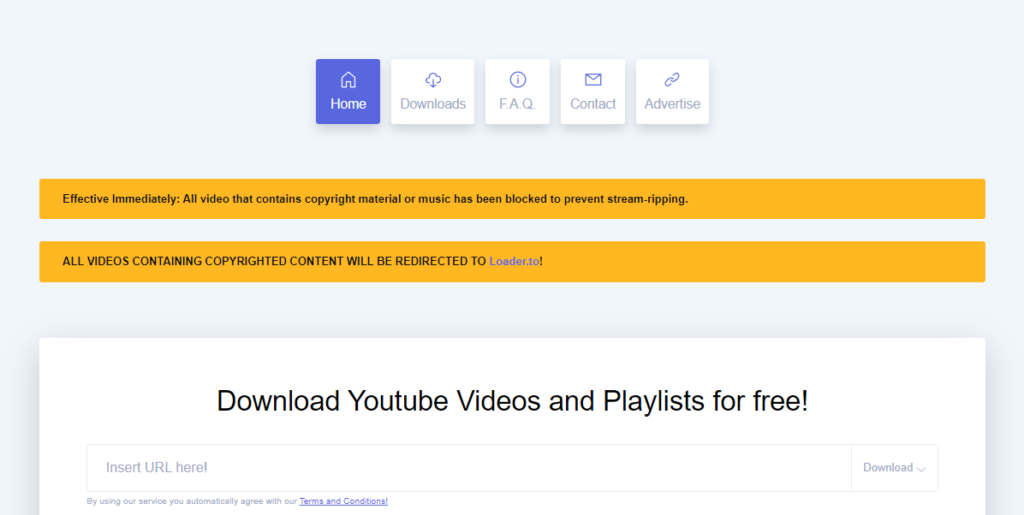Image resolution: width=1024 pixels, height=515 pixels.
Task: Switch to the Contact tab
Action: [592, 91]
